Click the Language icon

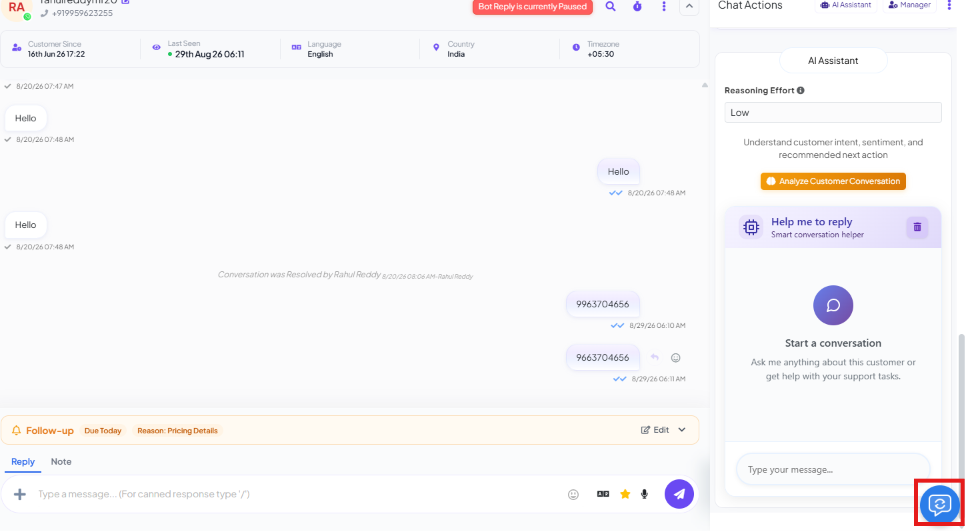coord(296,47)
